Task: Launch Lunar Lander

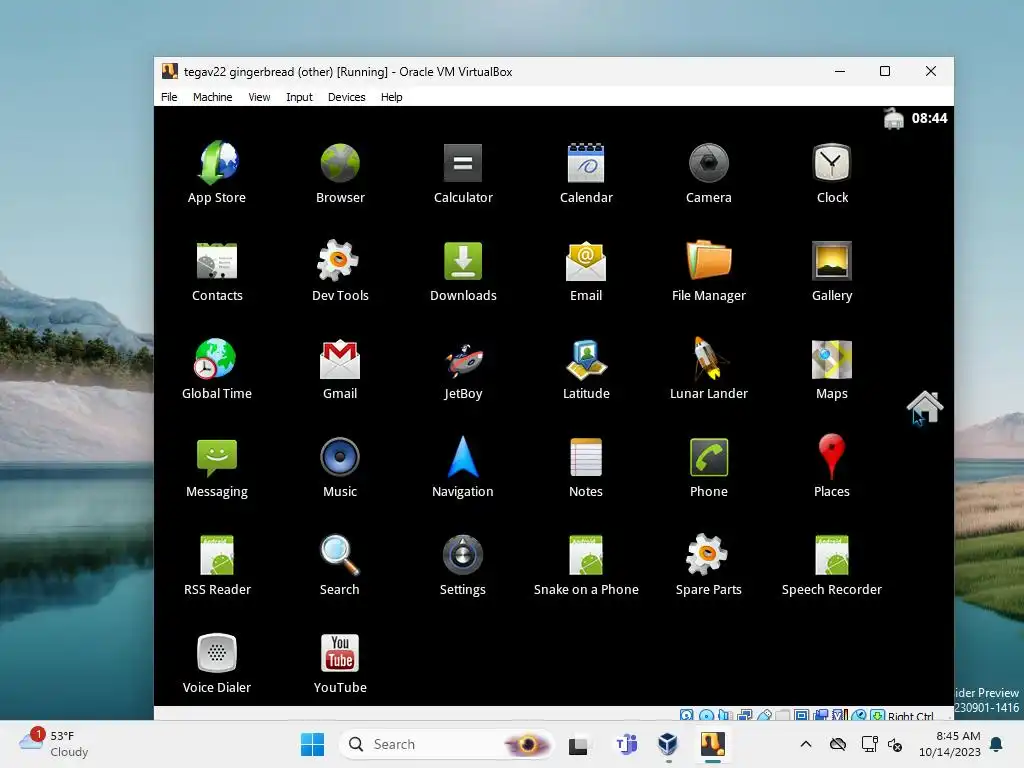Action: click(709, 368)
